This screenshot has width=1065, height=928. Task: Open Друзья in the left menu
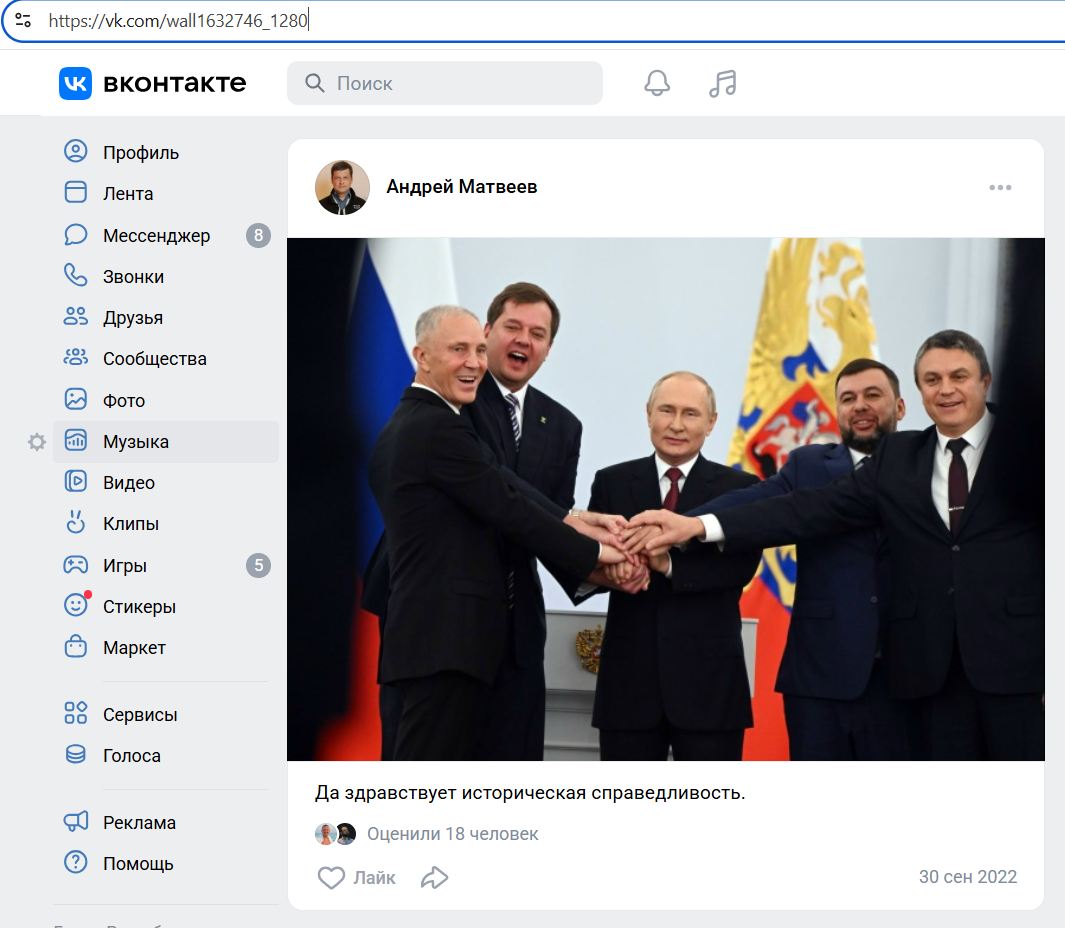point(133,318)
